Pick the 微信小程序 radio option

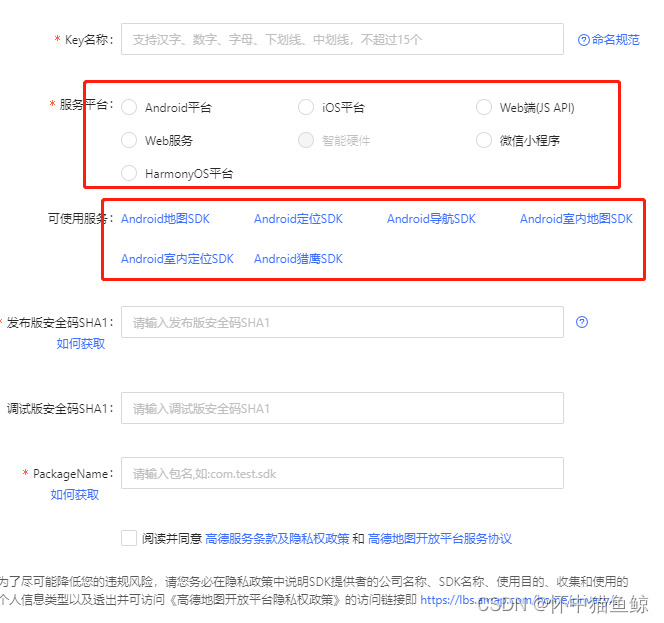484,140
